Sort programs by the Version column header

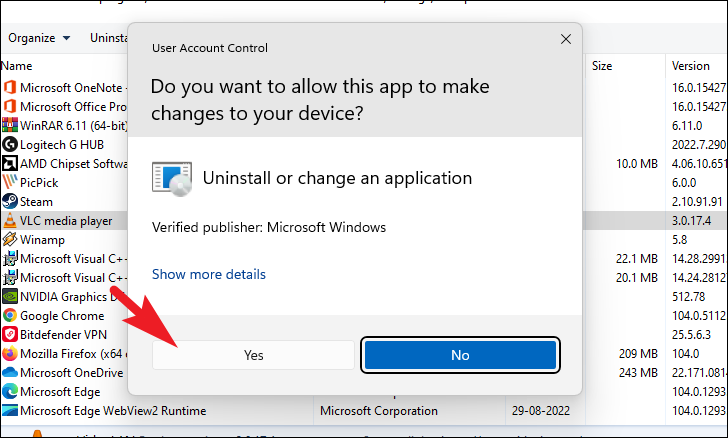click(x=690, y=66)
